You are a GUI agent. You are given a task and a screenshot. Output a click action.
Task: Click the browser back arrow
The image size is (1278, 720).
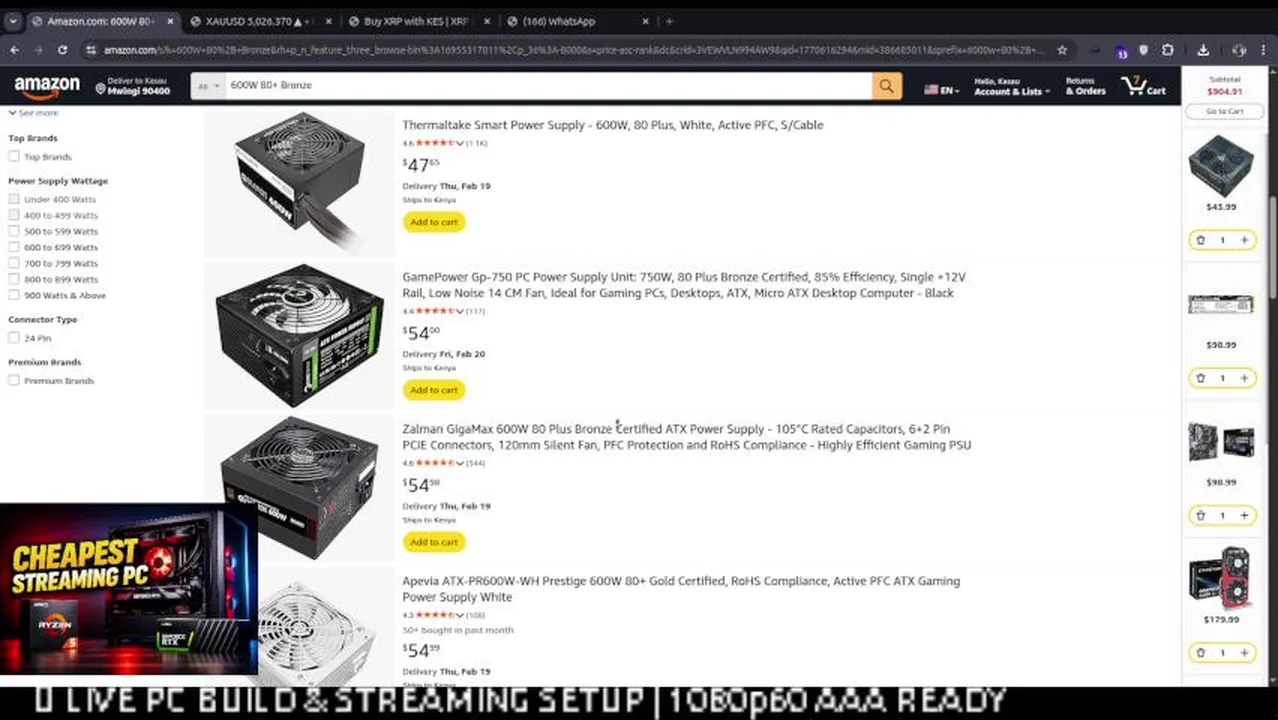14,50
